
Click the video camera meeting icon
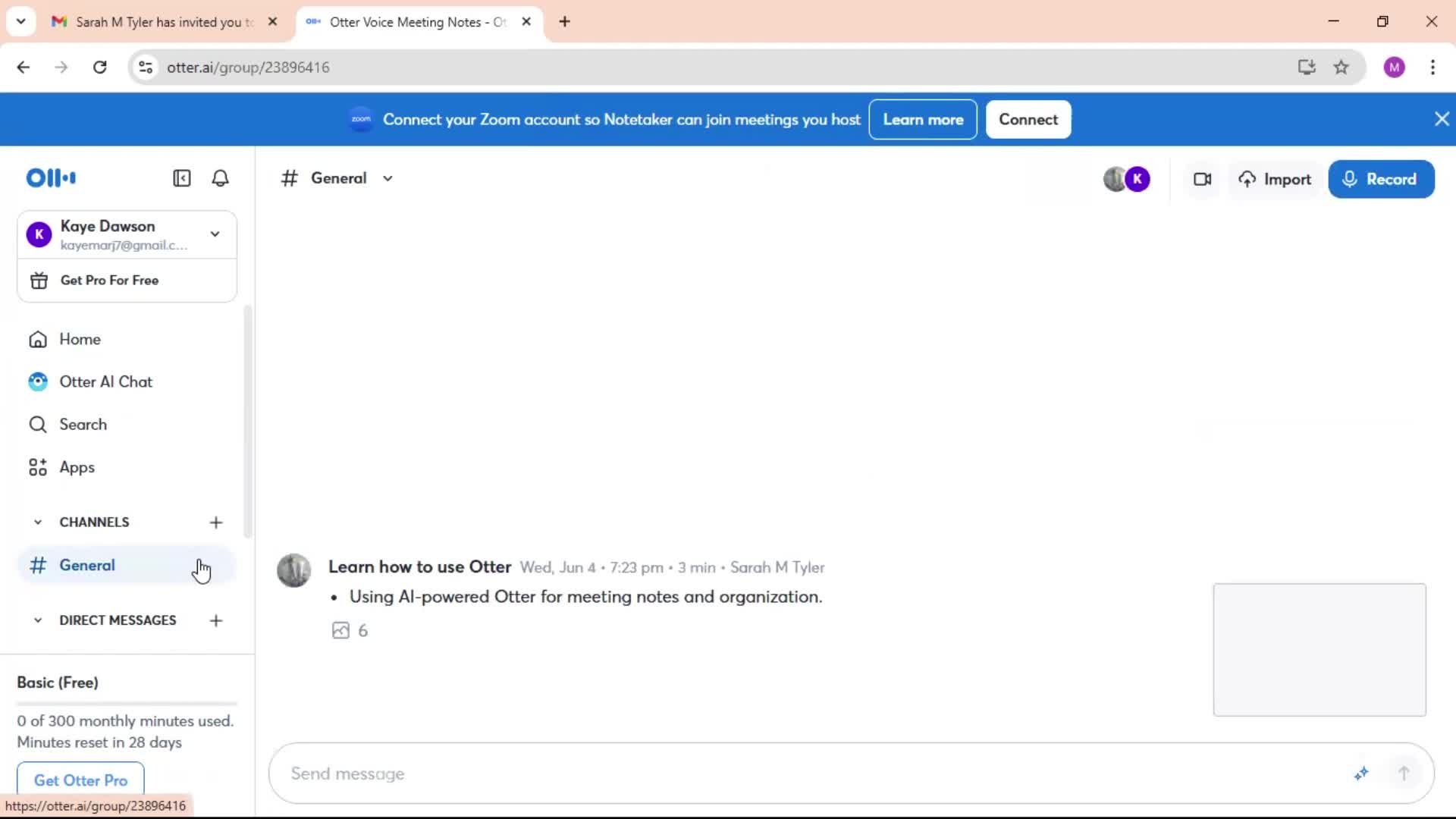1202,179
